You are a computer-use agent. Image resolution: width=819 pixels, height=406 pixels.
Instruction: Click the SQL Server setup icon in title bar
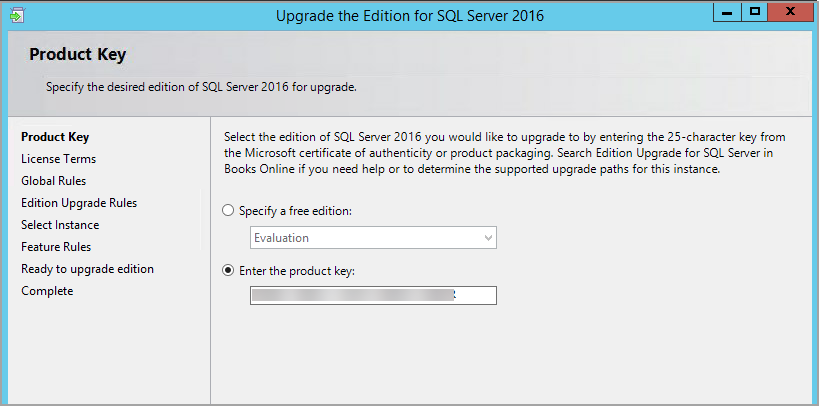coord(15,15)
